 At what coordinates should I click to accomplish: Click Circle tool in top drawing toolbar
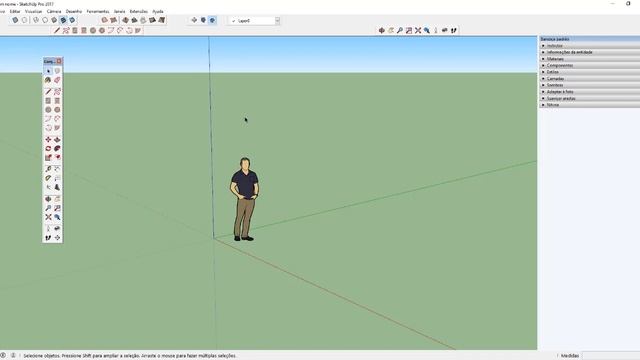93,30
